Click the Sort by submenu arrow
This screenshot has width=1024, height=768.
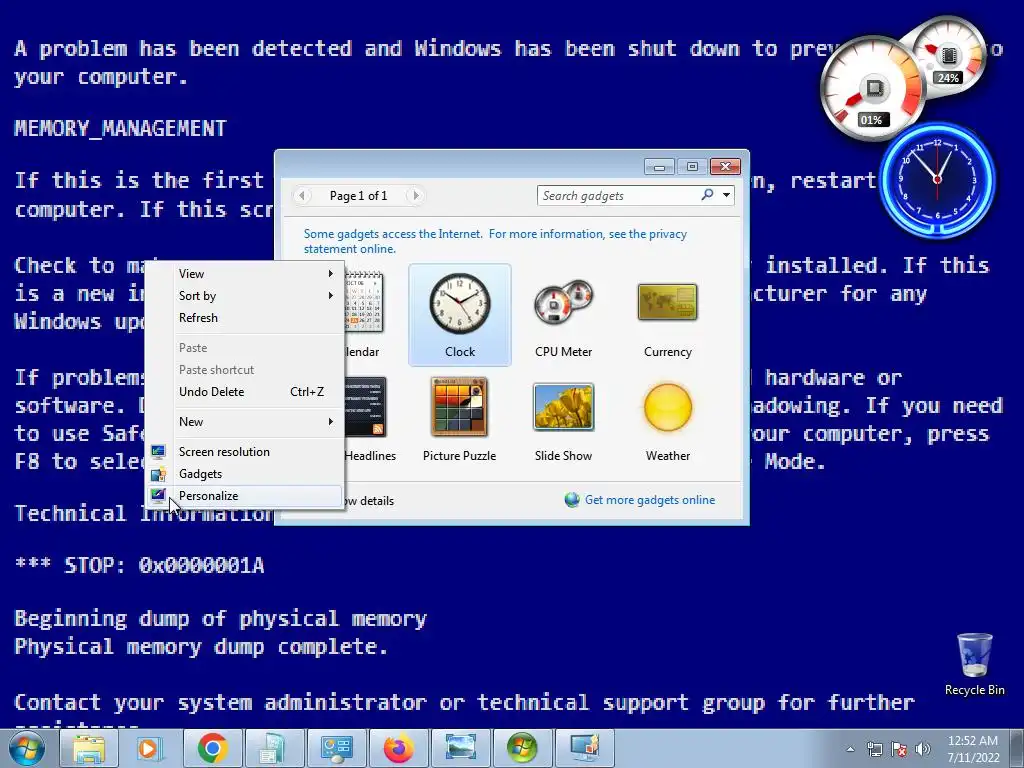pos(330,296)
